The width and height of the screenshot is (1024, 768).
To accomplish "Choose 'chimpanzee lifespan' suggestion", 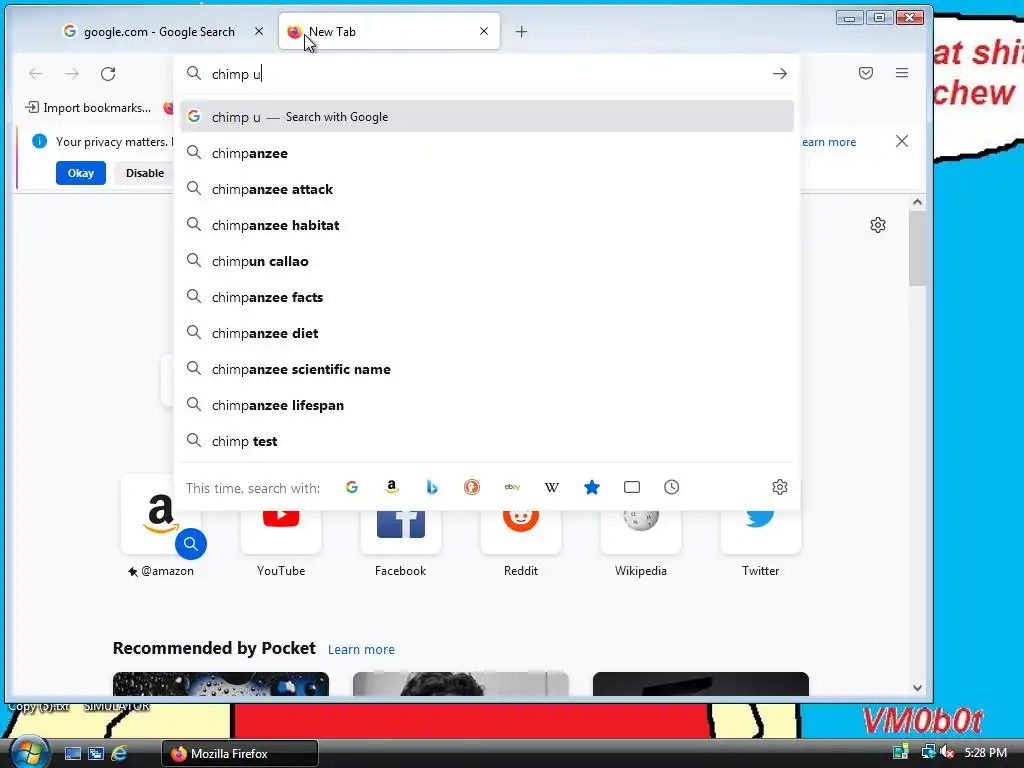I will point(487,405).
